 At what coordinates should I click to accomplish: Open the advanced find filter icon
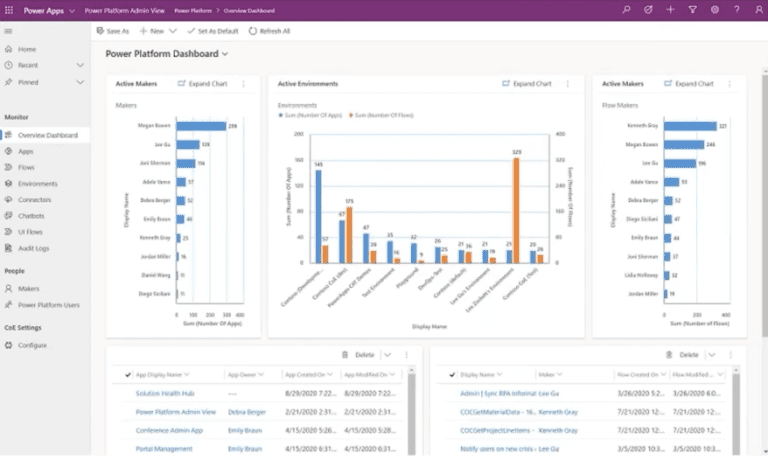[x=692, y=9]
